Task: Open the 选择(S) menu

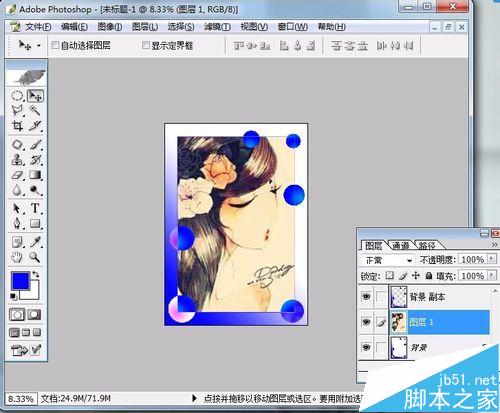Action: tap(181, 27)
